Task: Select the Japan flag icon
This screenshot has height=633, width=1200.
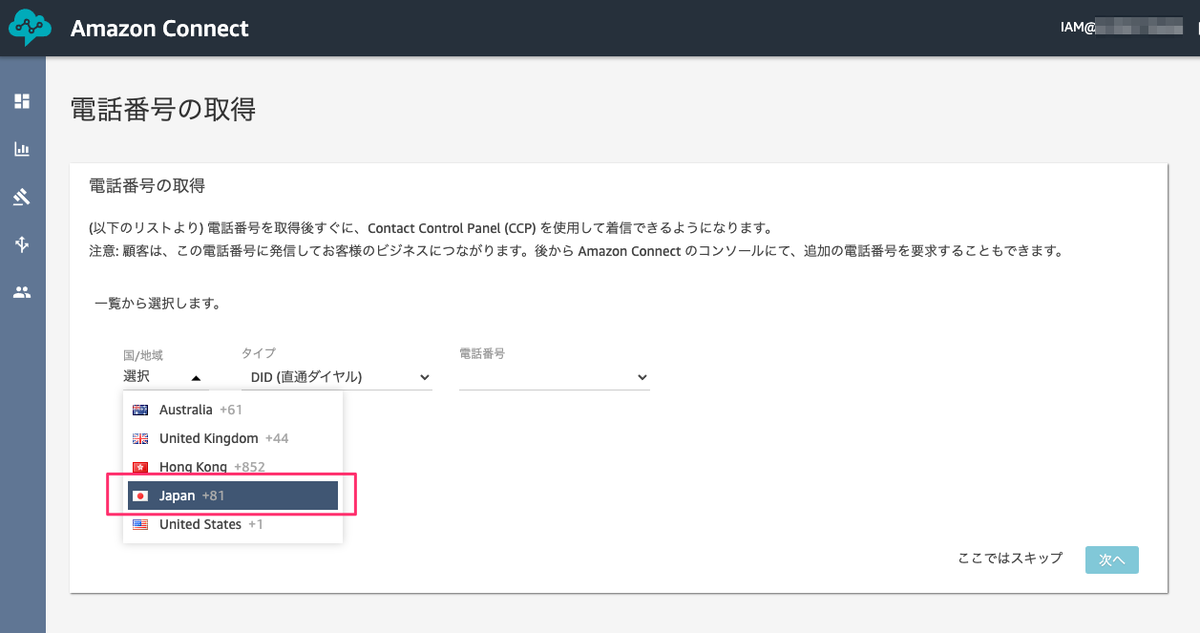Action: pyautogui.click(x=140, y=496)
